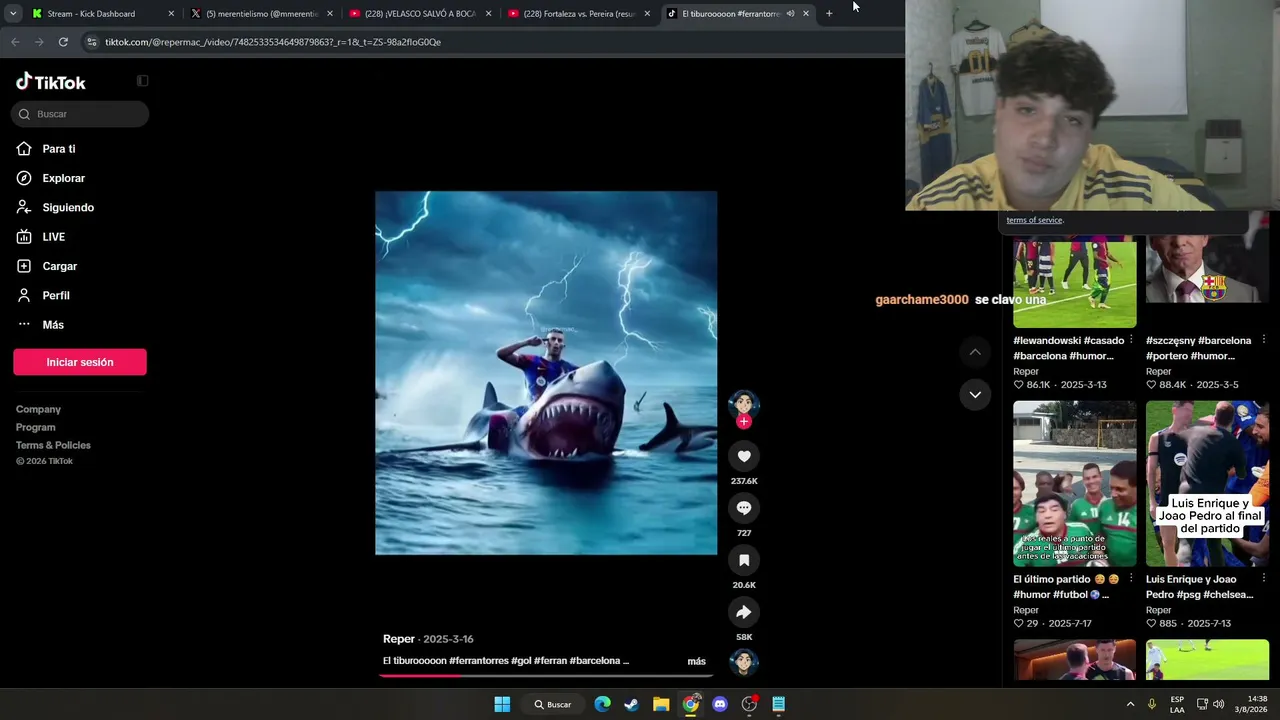Like the shark video with heart icon

click(744, 456)
